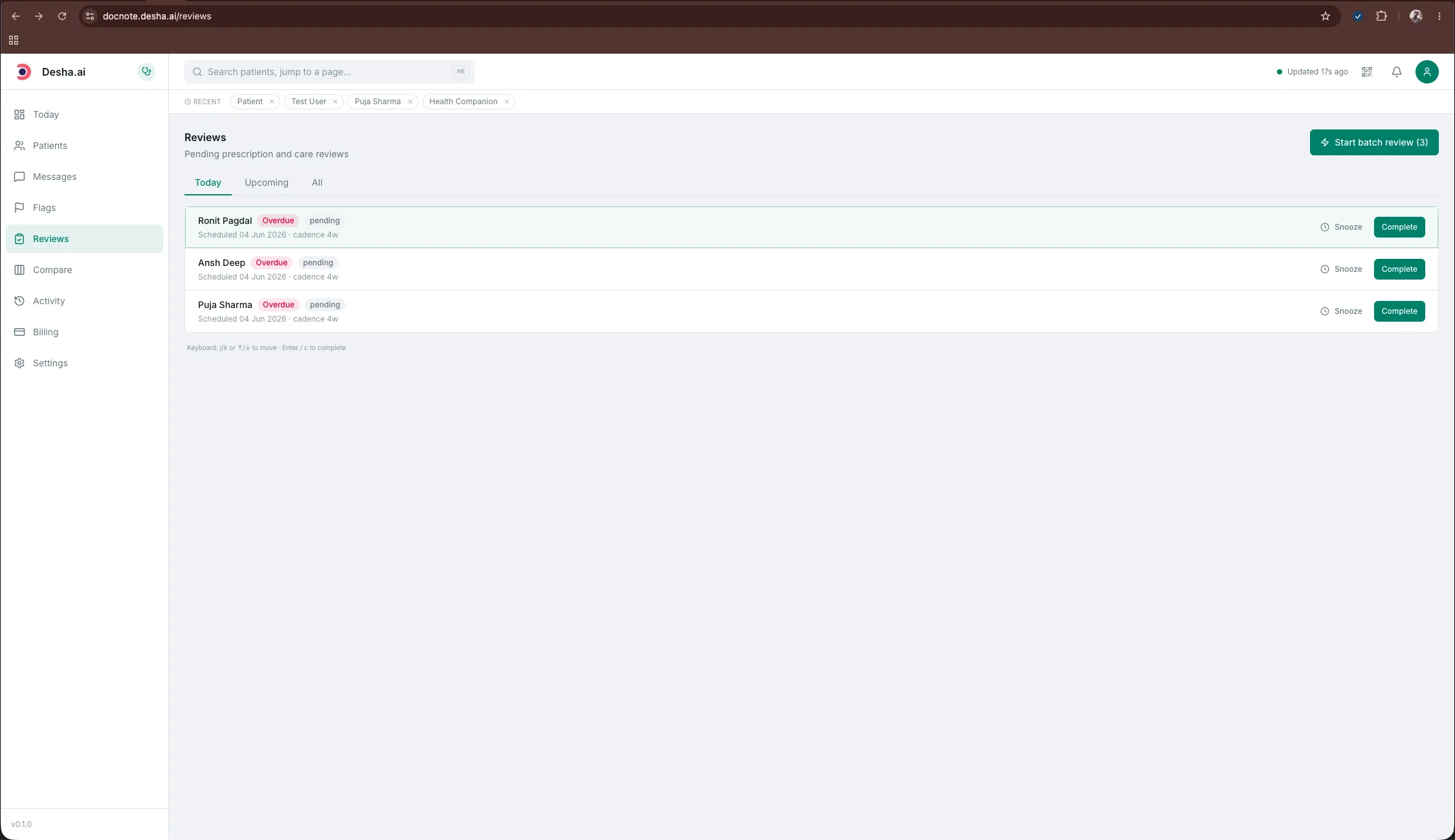This screenshot has height=840, width=1455.
Task: Open browser extensions puzzle icon
Action: click(x=1381, y=16)
